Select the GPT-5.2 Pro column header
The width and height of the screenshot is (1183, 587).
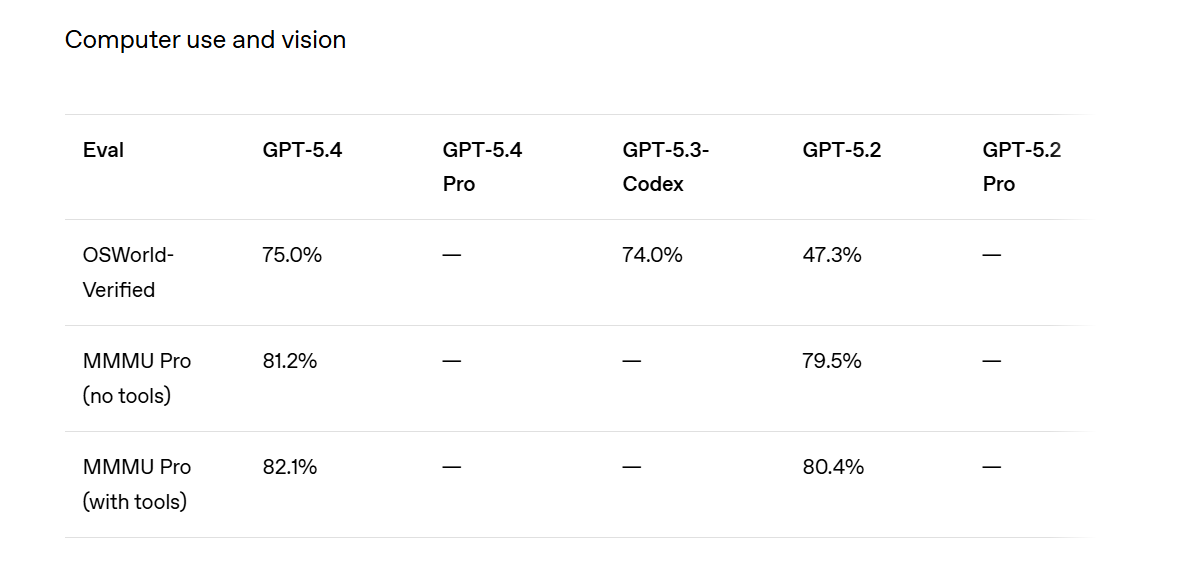click(x=1021, y=167)
